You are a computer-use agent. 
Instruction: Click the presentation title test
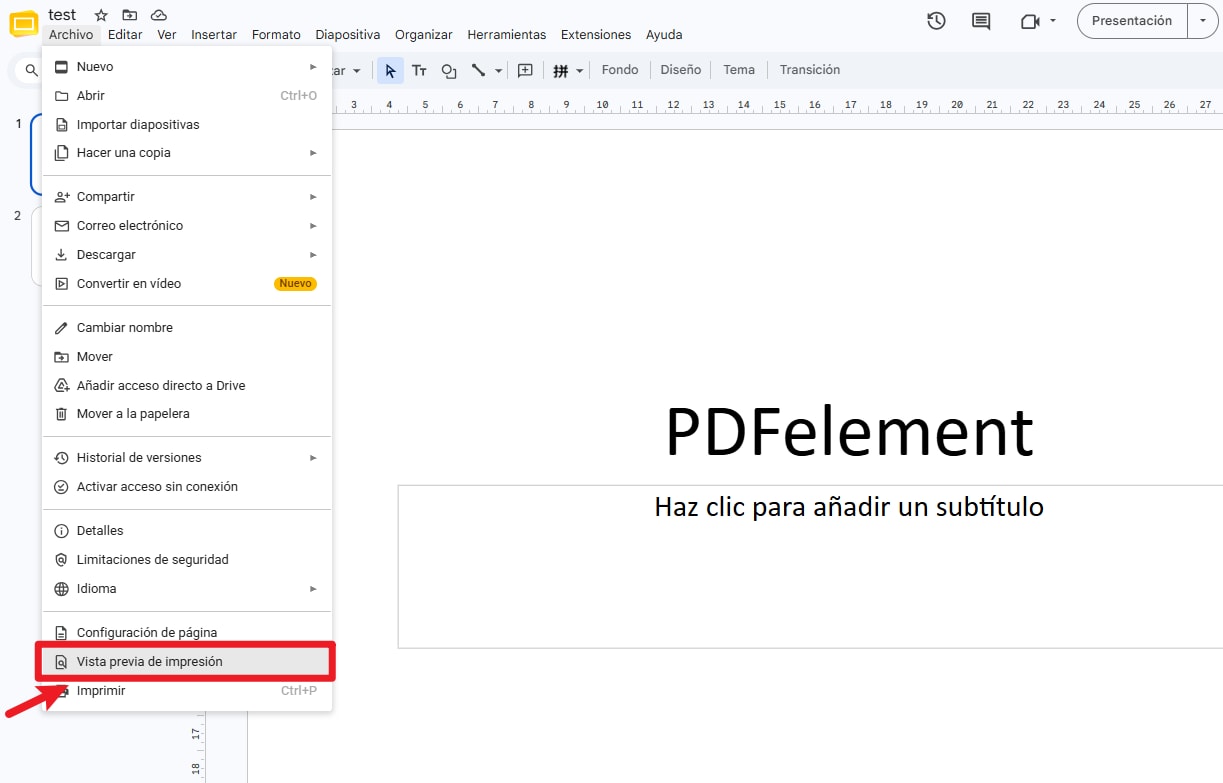pos(62,15)
